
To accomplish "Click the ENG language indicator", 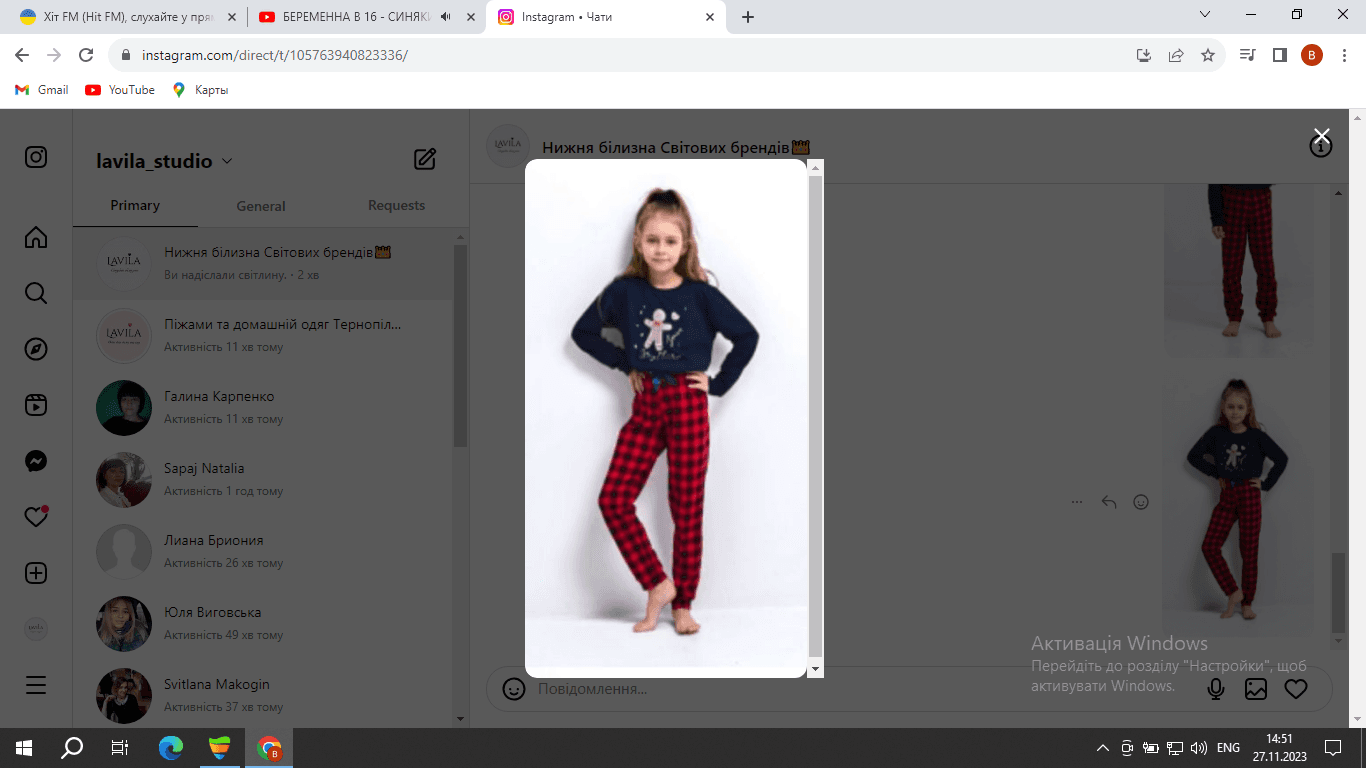I will 1228,748.
